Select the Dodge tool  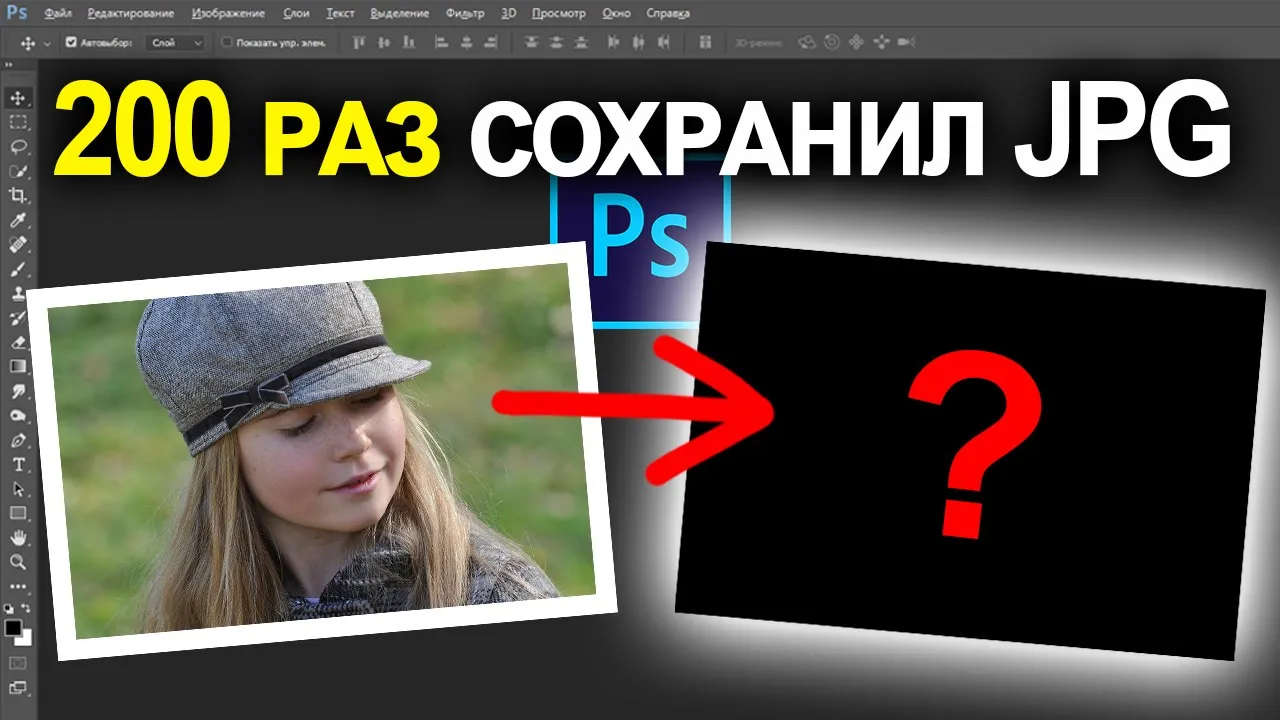18,416
